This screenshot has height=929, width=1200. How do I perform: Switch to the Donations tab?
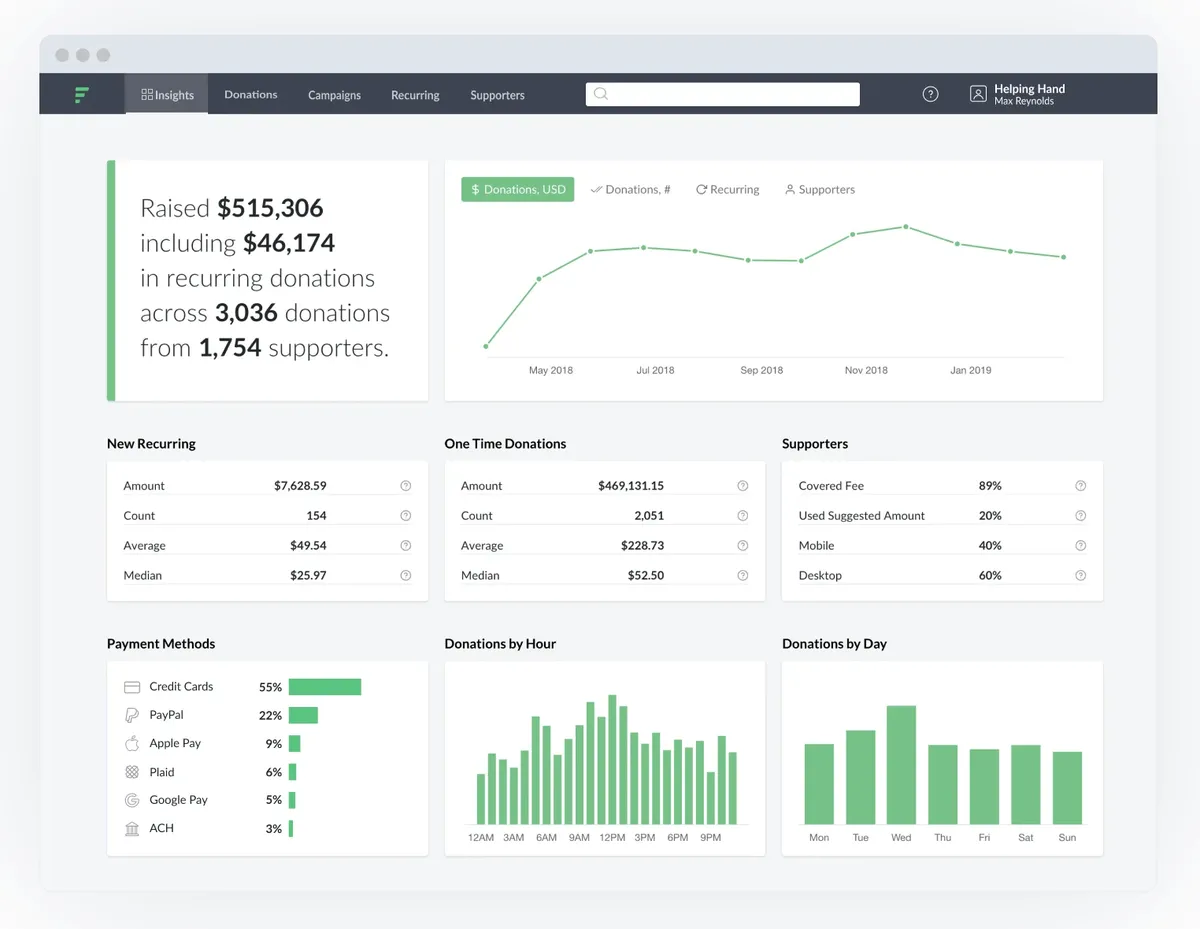click(x=251, y=95)
